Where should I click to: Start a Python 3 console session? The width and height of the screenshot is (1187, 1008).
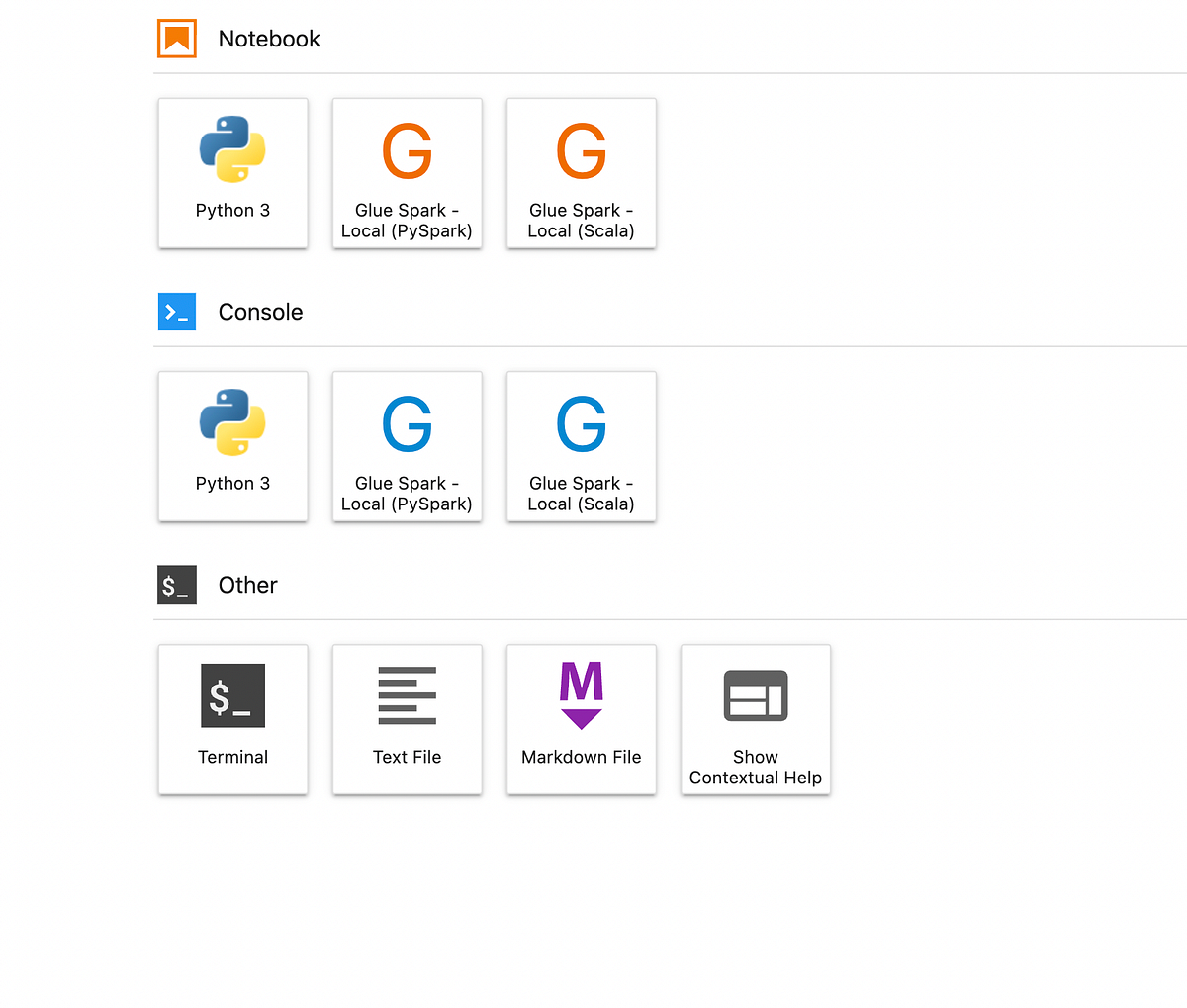click(232, 446)
